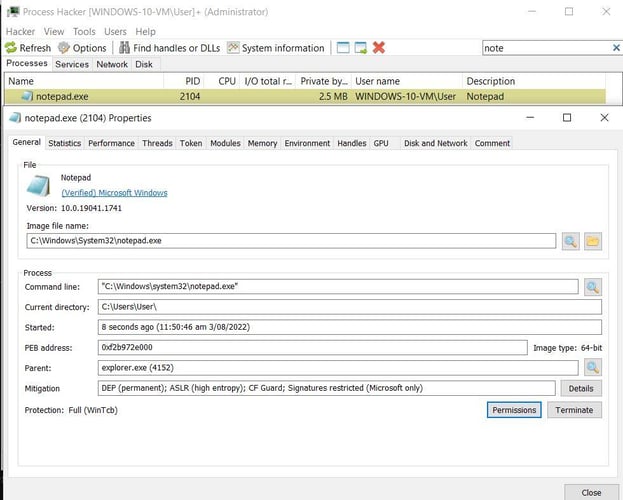Viewport: 623px width, 500px height.
Task: Open System information graph
Action: pyautogui.click(x=276, y=48)
